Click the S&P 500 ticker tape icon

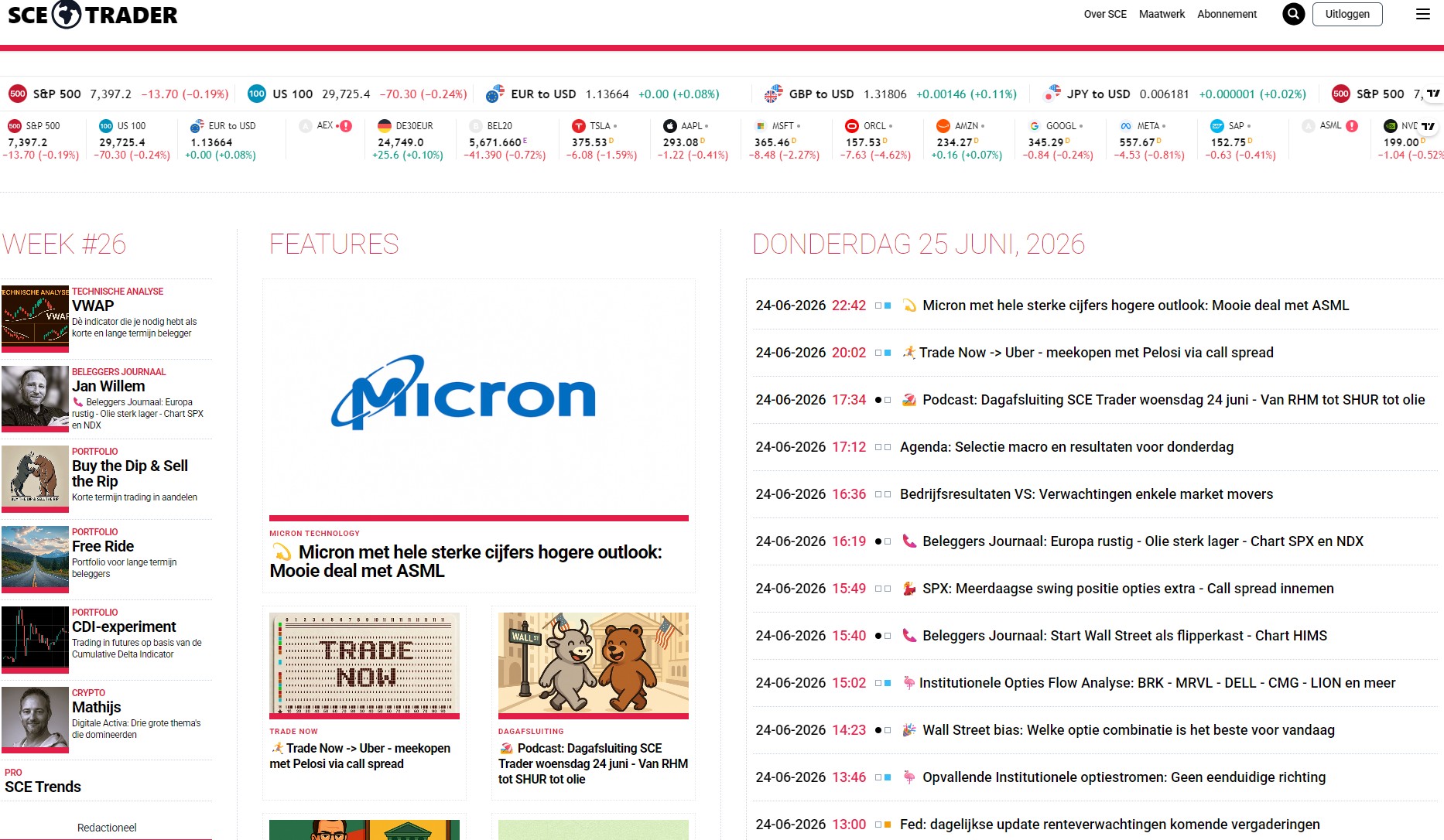[17, 94]
